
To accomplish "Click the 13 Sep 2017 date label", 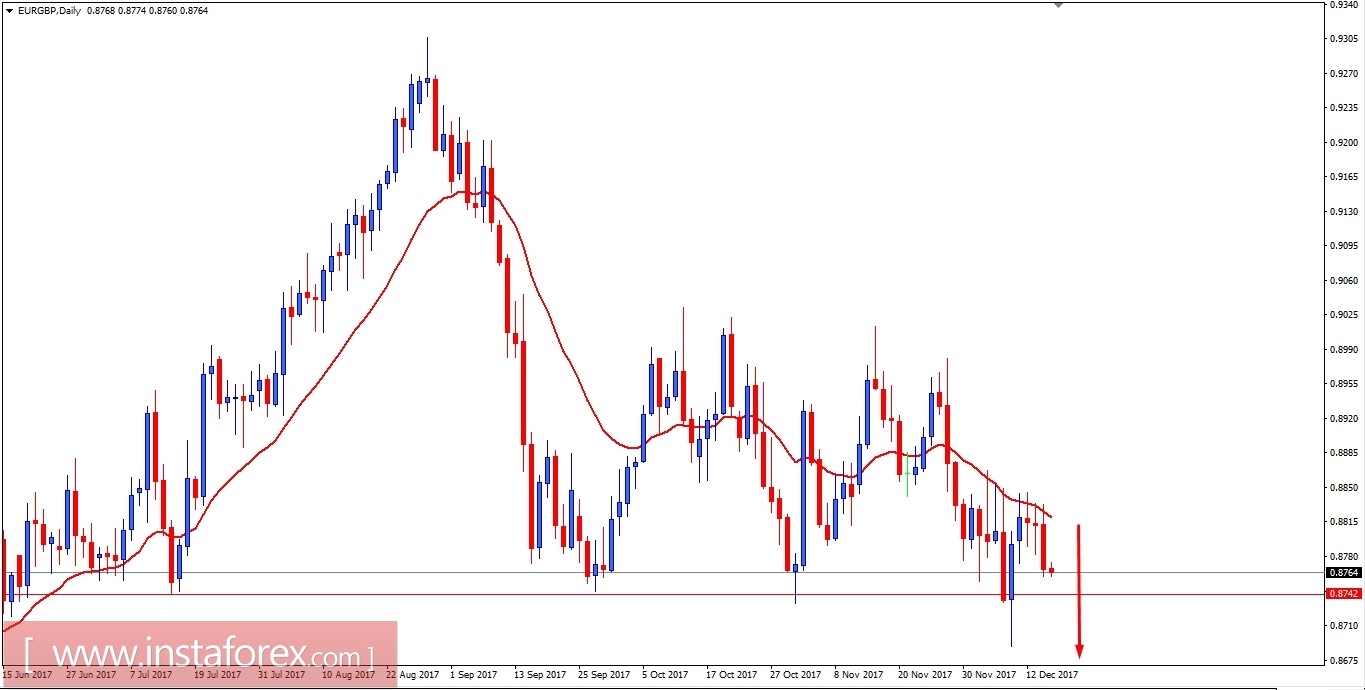I will coord(538,675).
